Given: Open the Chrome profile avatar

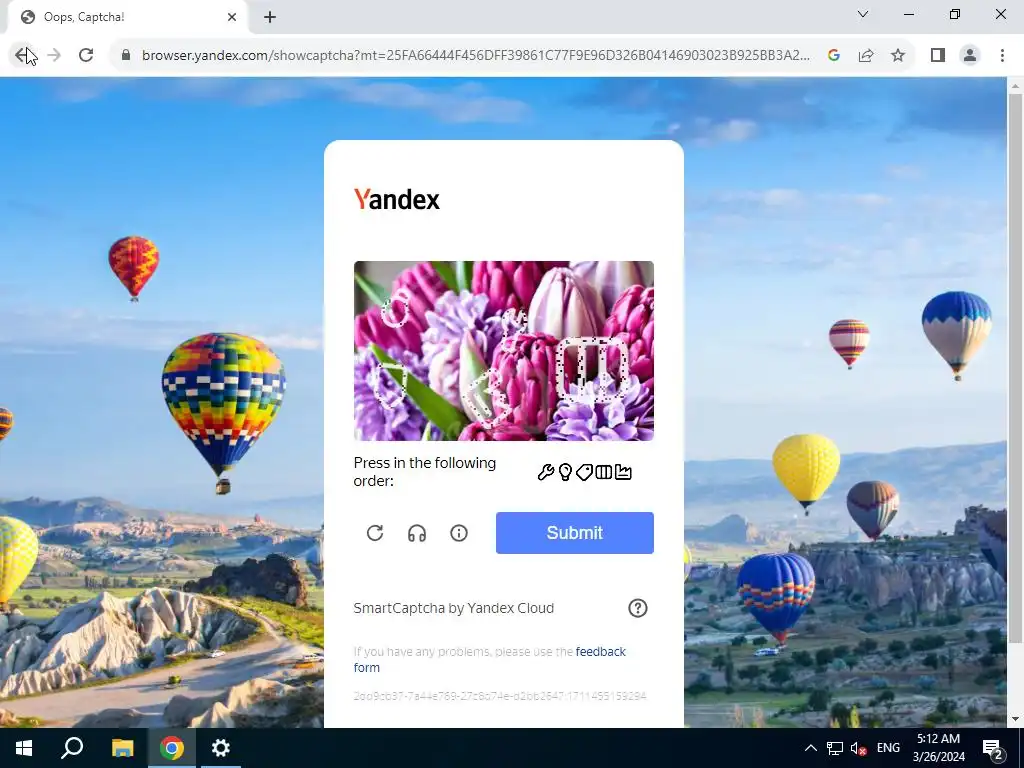Looking at the screenshot, I should (x=970, y=56).
